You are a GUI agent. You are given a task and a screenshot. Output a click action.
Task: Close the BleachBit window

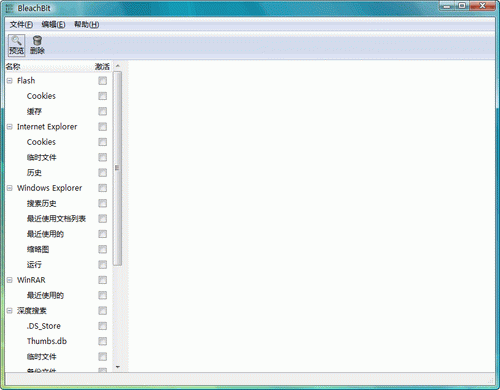(x=482, y=6)
